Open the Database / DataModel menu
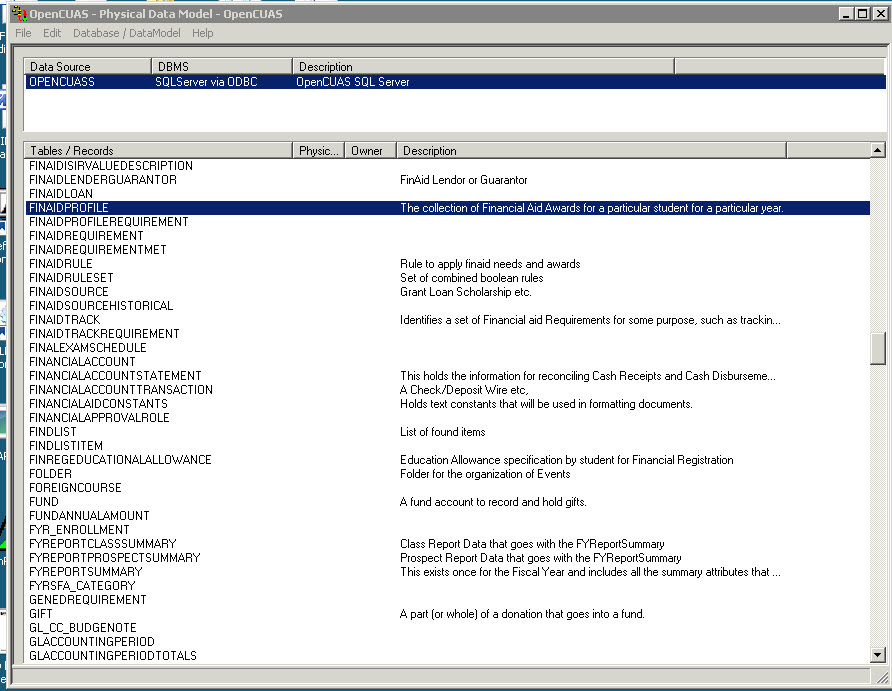The image size is (892, 691). click(x=126, y=33)
